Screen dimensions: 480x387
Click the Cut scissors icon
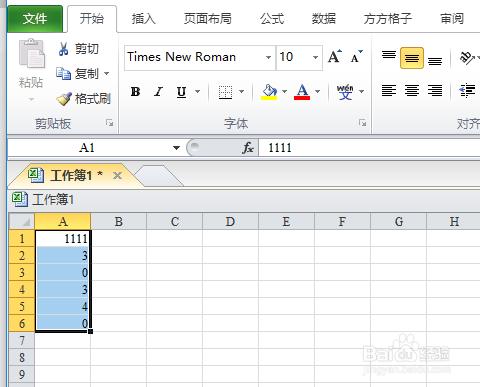click(63, 49)
